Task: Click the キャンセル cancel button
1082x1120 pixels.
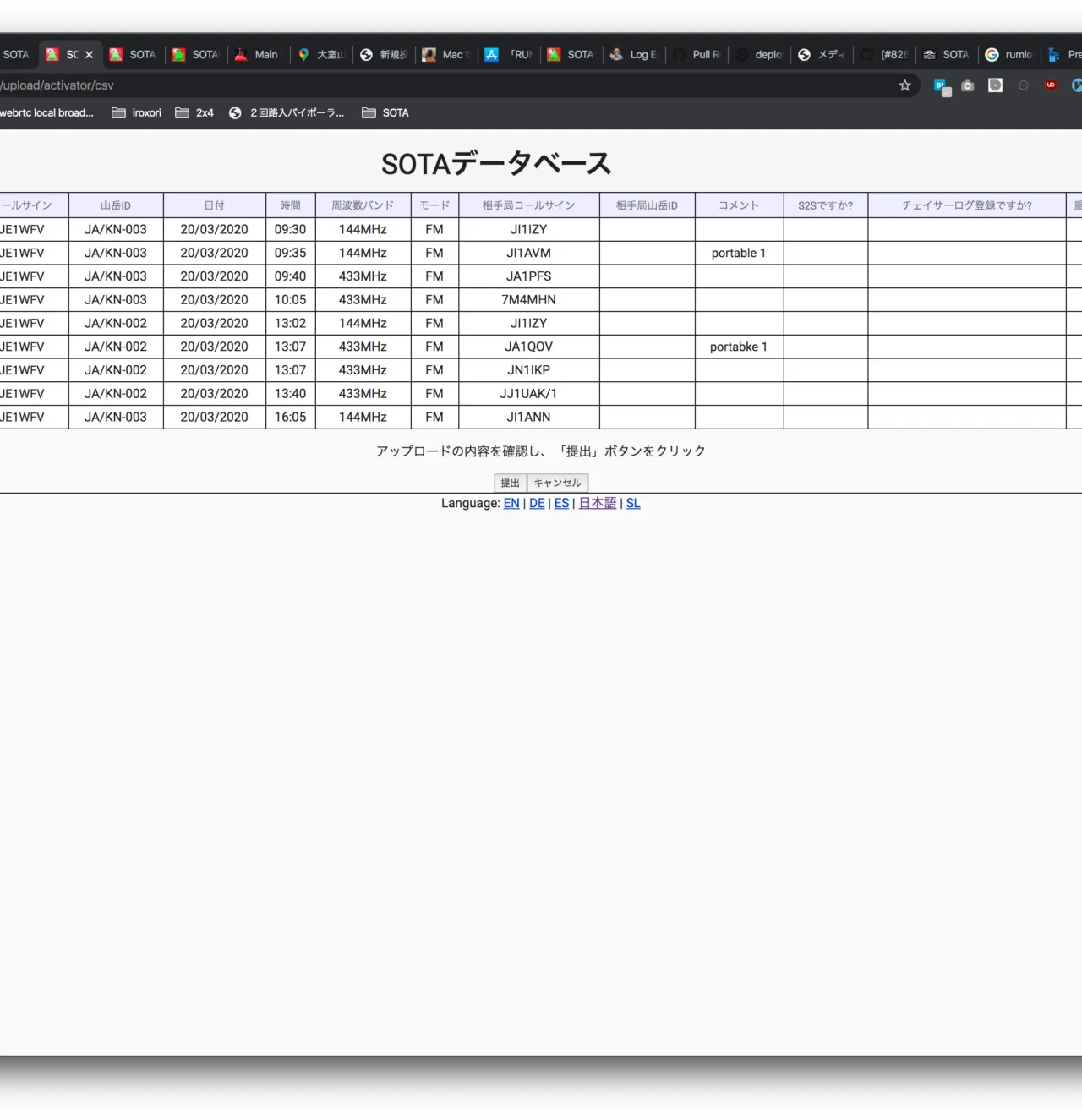Action: point(557,483)
